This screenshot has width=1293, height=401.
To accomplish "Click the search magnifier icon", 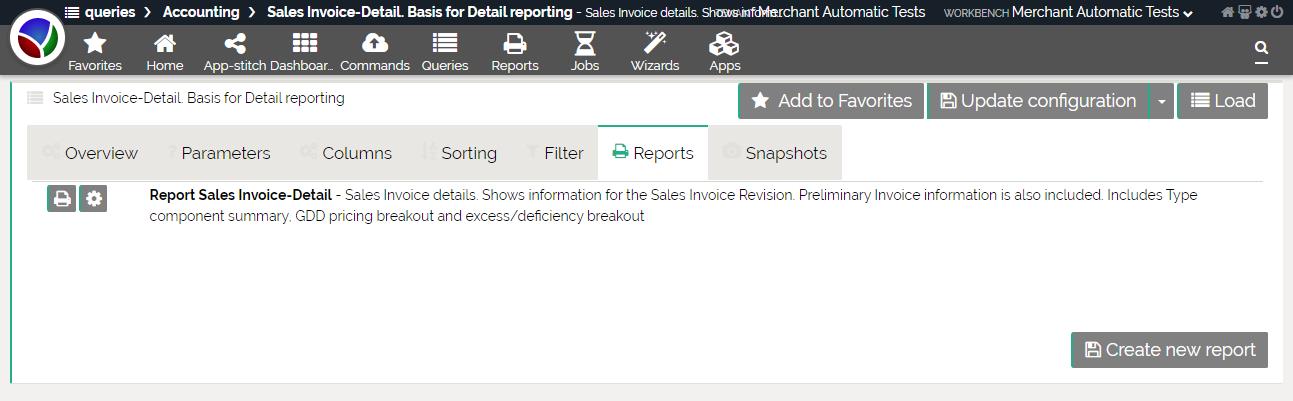I will coord(1261,48).
